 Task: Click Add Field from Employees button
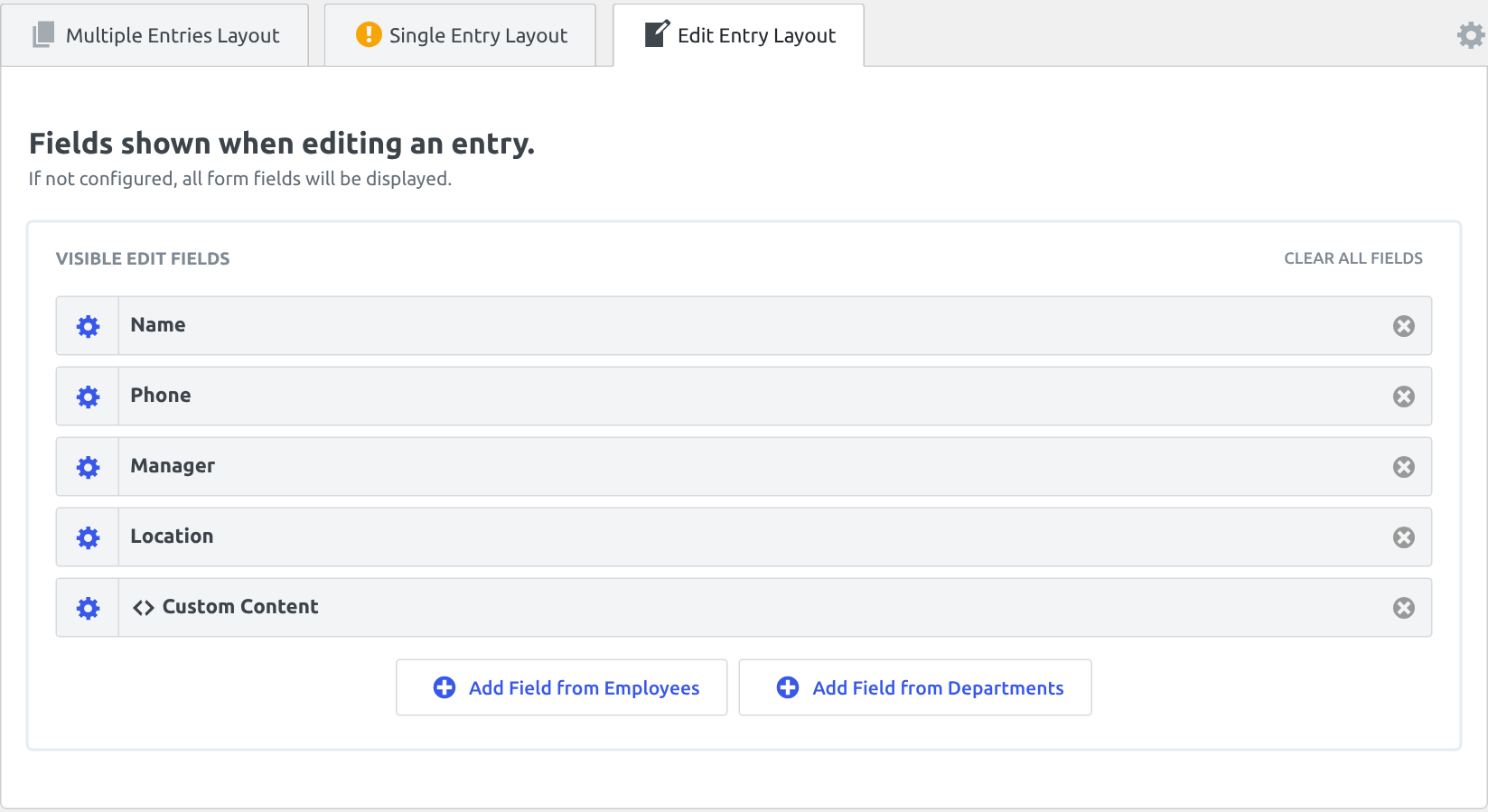561,687
